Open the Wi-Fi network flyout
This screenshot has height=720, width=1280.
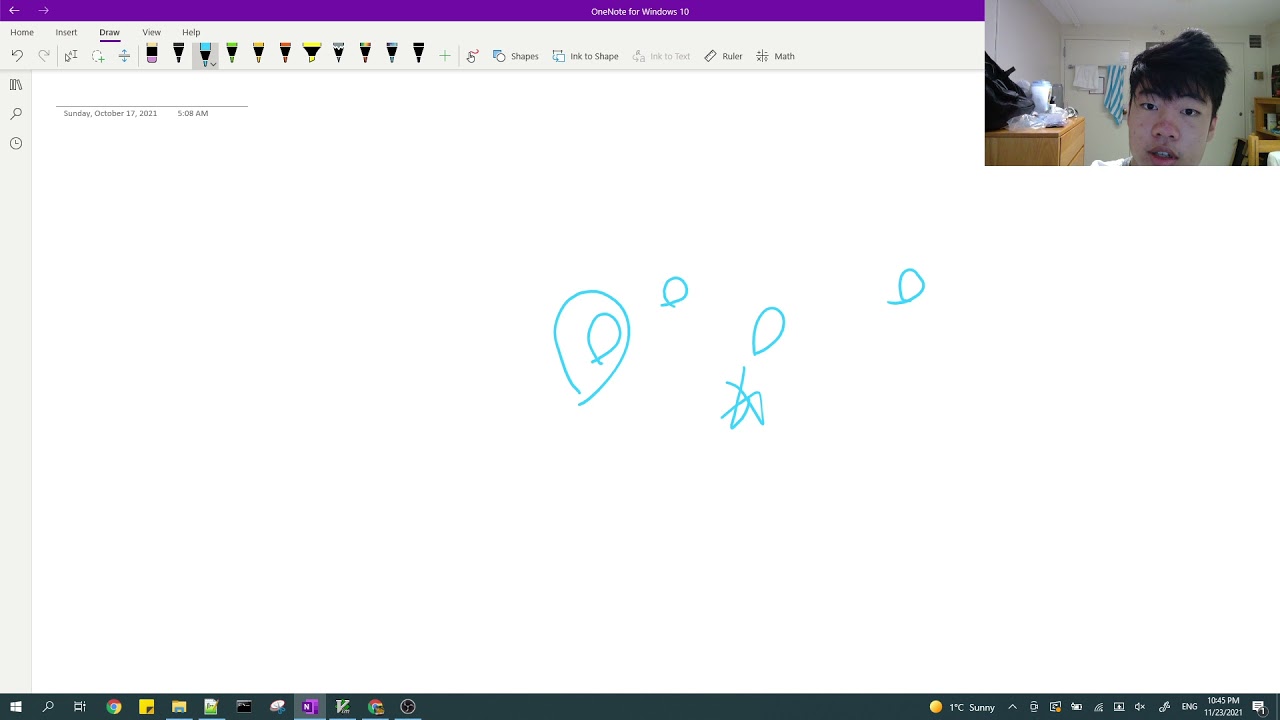click(x=1098, y=707)
